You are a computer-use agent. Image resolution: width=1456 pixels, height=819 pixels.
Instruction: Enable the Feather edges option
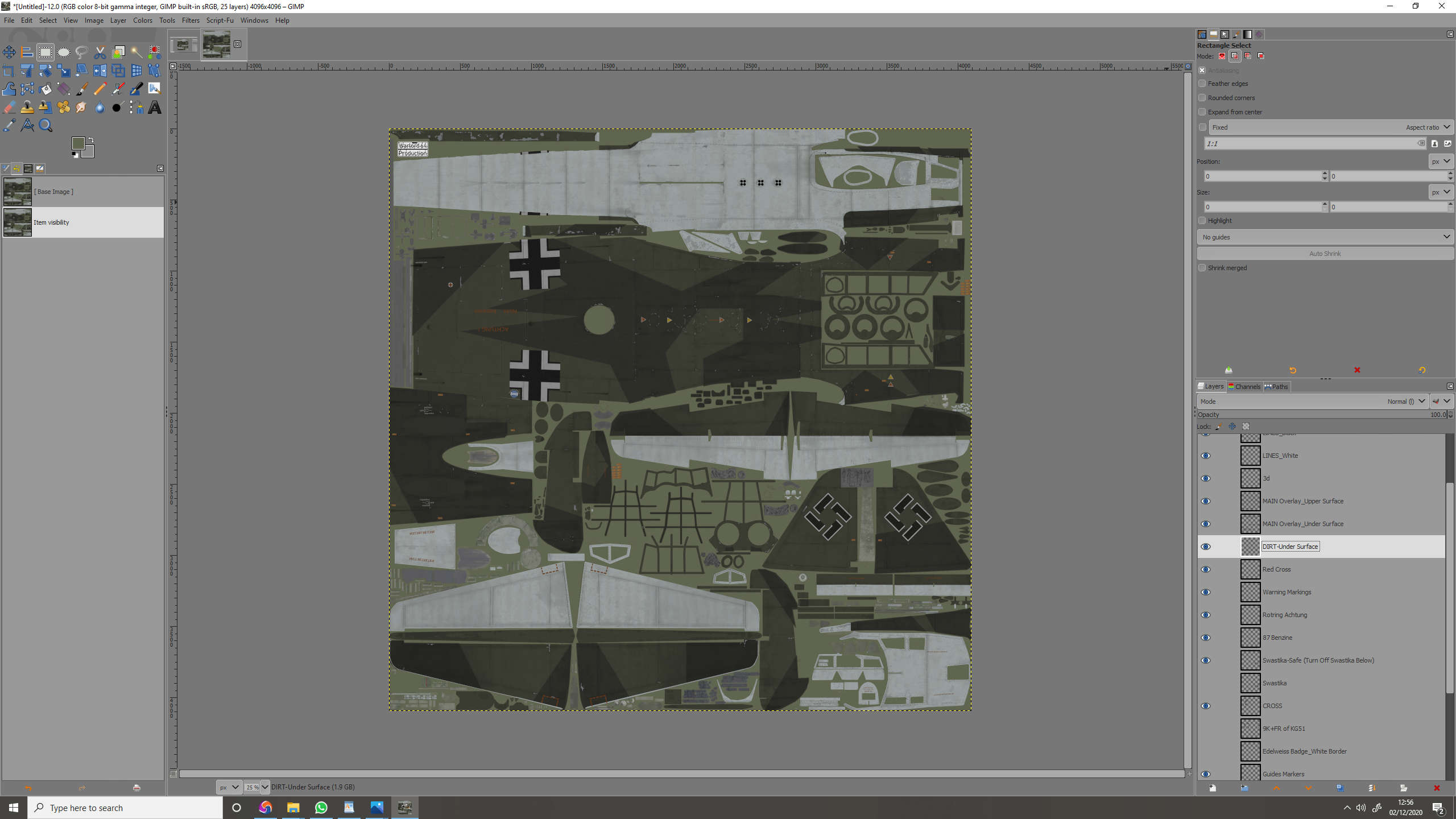1202,84
